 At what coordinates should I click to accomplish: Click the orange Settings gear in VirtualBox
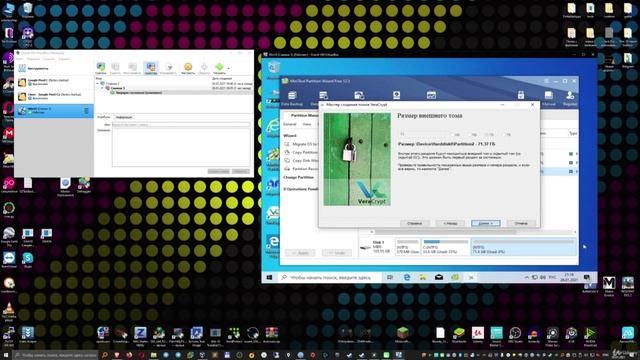click(x=188, y=68)
